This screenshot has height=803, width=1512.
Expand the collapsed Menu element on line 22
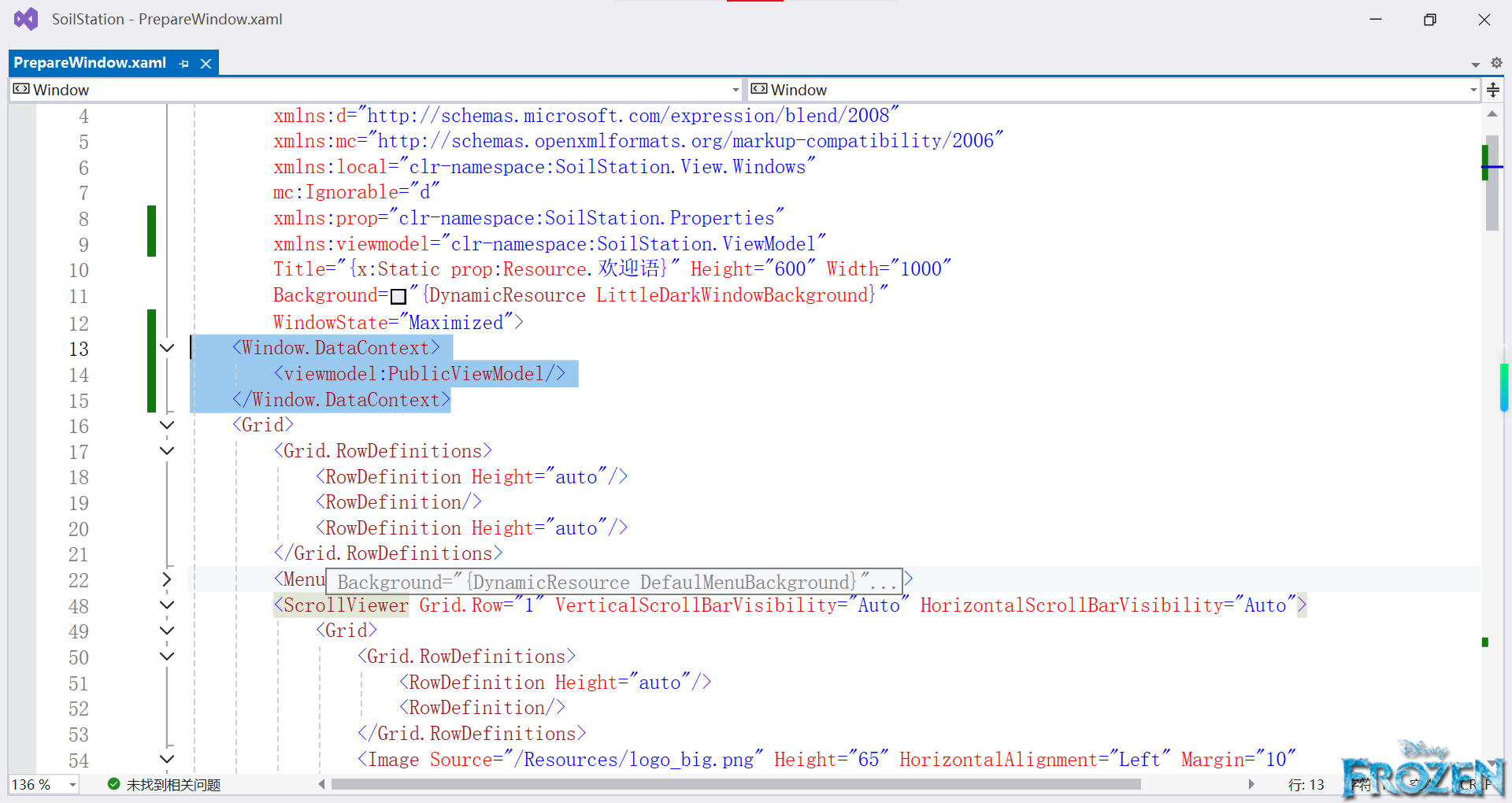click(166, 579)
